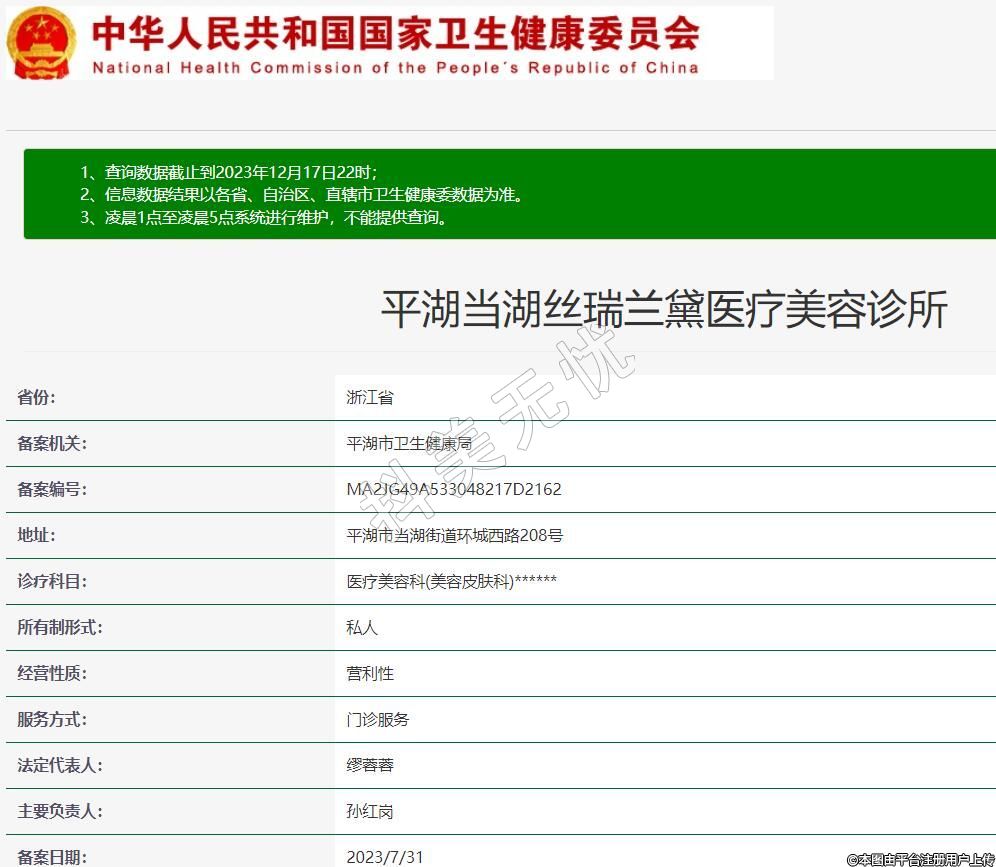Click the main responsible person 孙红岗
Screen dimensions: 996x867
pyautogui.click(x=370, y=811)
